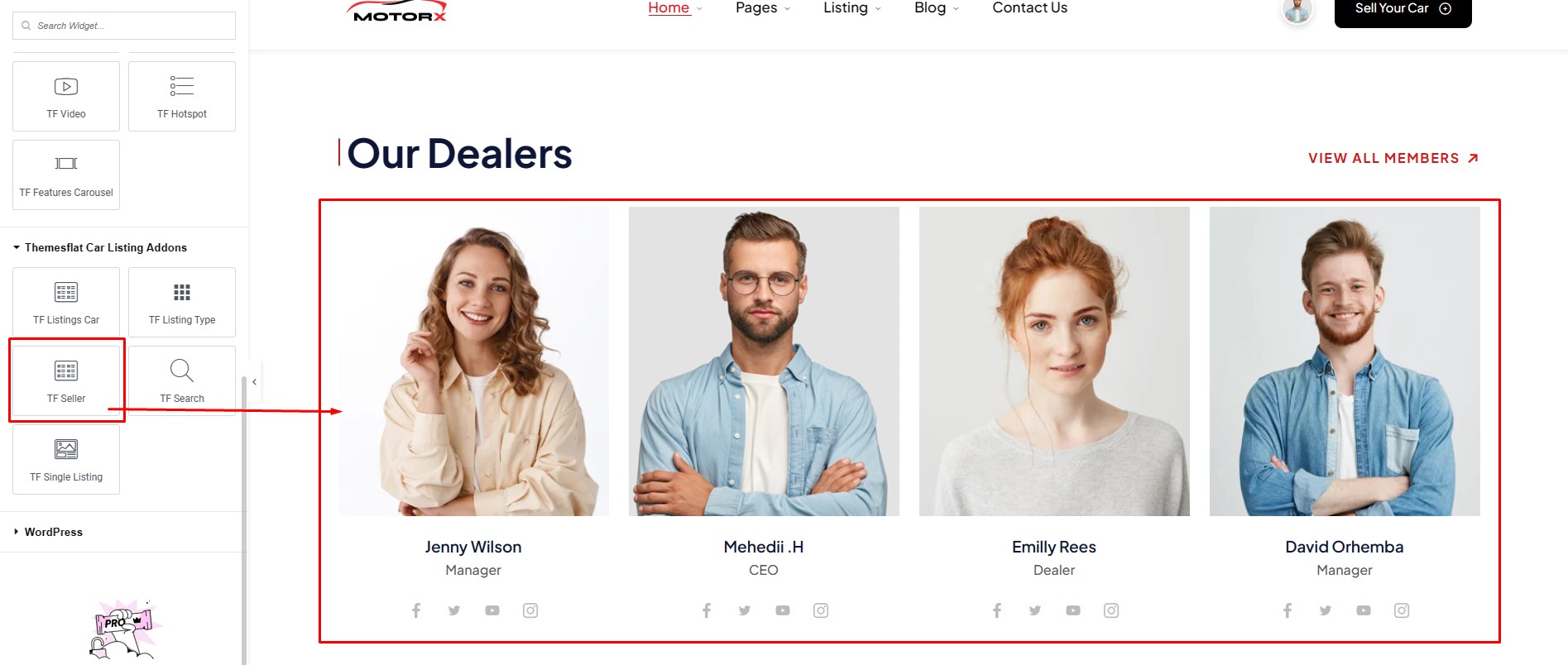This screenshot has height=665, width=1568.
Task: Click into the Search Widget field
Action: 124,26
